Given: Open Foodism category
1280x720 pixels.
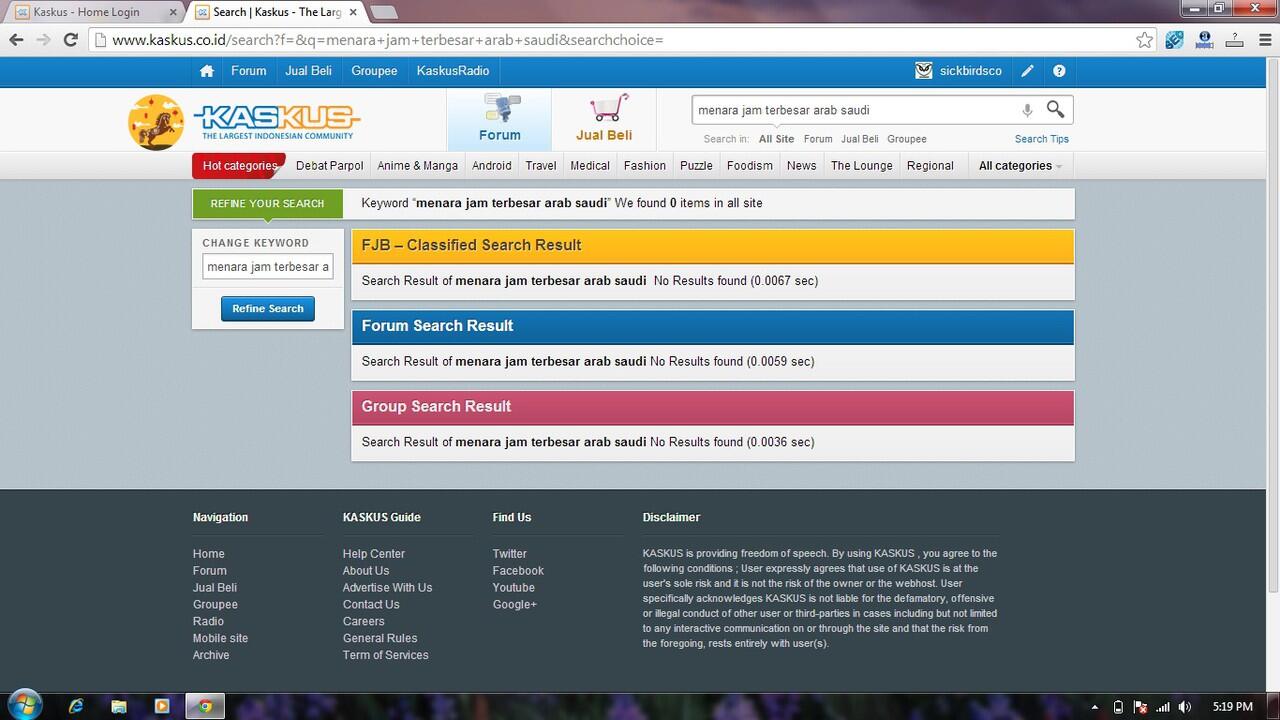Looking at the screenshot, I should (x=750, y=166).
